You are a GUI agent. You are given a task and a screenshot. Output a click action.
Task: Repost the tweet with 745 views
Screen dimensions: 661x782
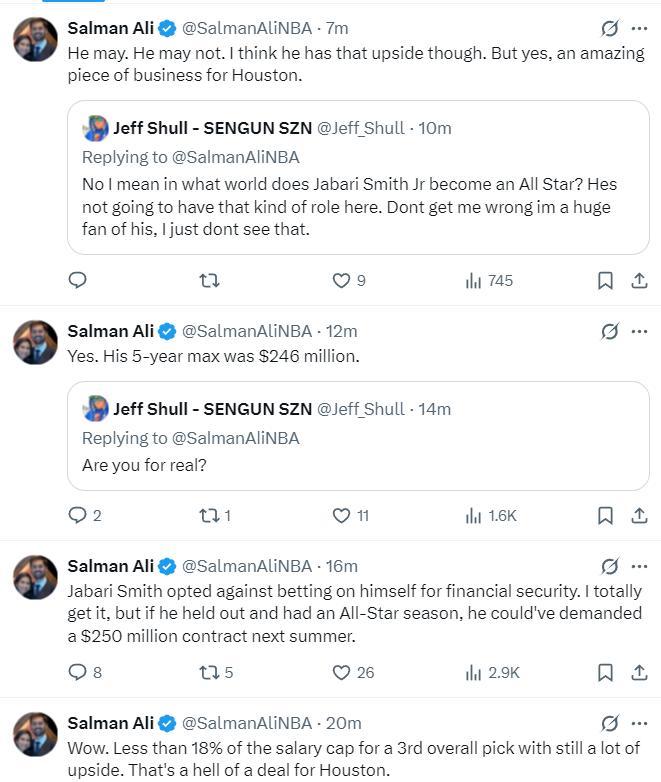point(209,281)
